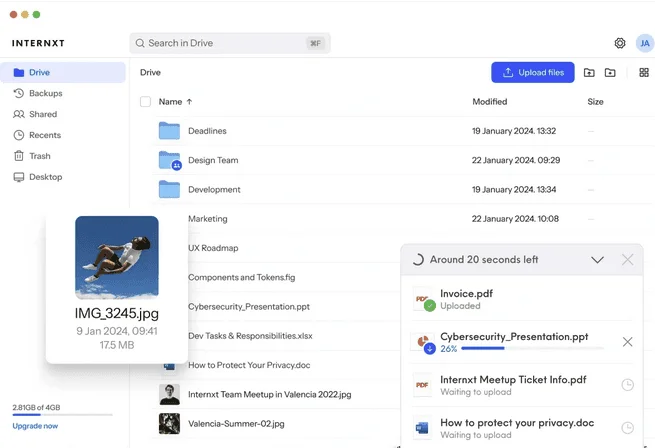This screenshot has width=655, height=448.
Task: Open settings via the gear icon
Action: [x=620, y=43]
